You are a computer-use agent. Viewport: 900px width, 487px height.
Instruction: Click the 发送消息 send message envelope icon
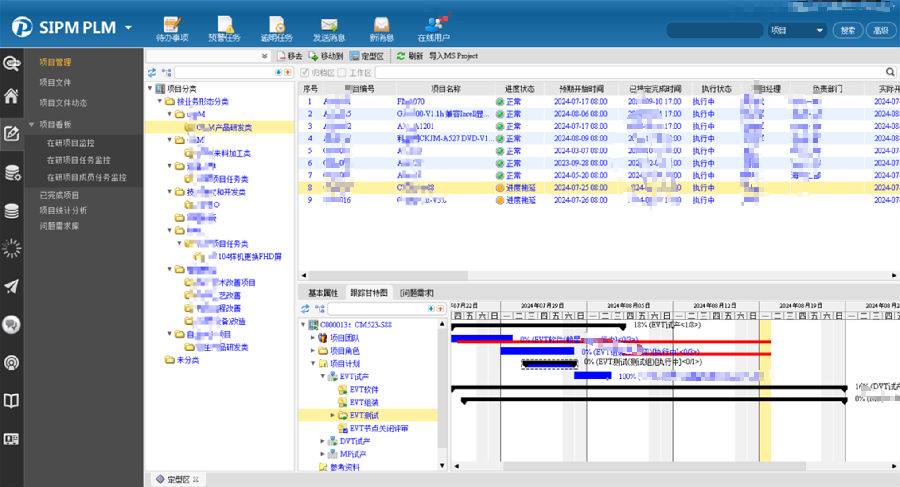coord(328,23)
